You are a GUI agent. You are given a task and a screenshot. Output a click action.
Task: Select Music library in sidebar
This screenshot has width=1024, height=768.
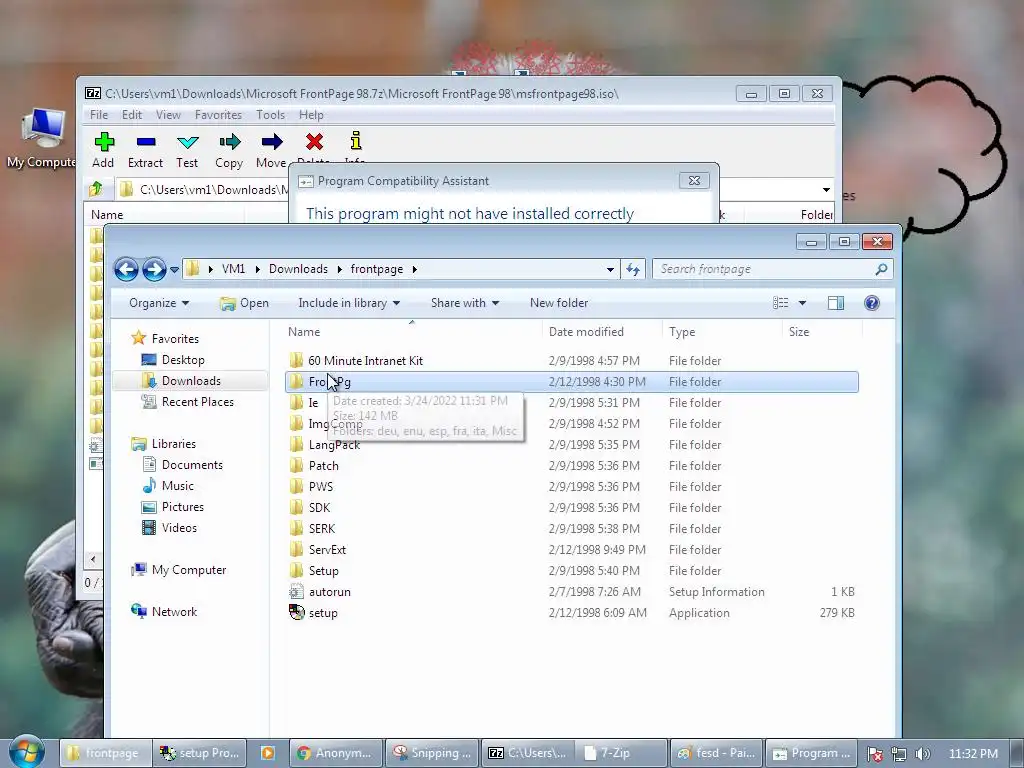178,486
